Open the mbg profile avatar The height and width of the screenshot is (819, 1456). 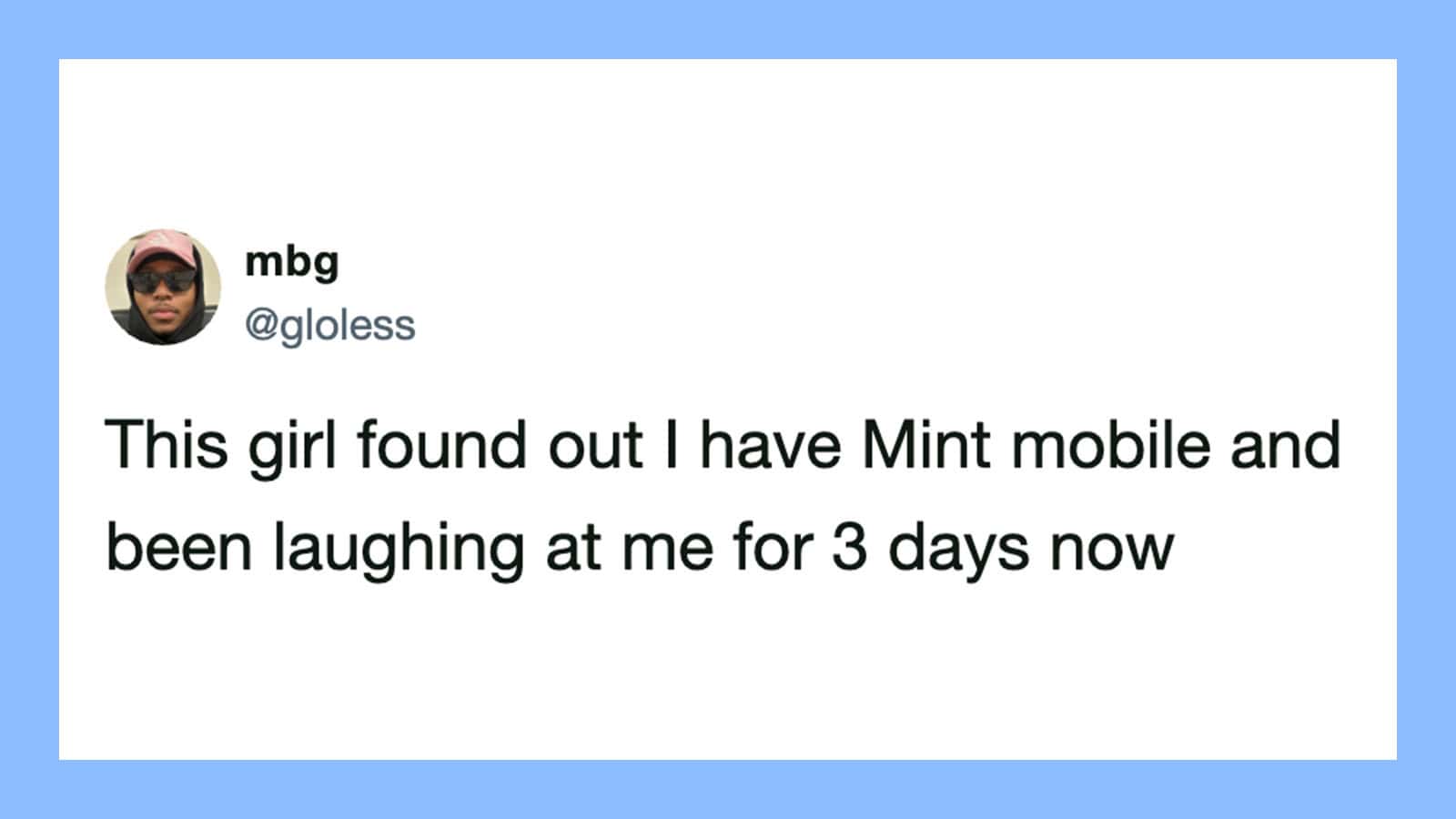[x=163, y=287]
